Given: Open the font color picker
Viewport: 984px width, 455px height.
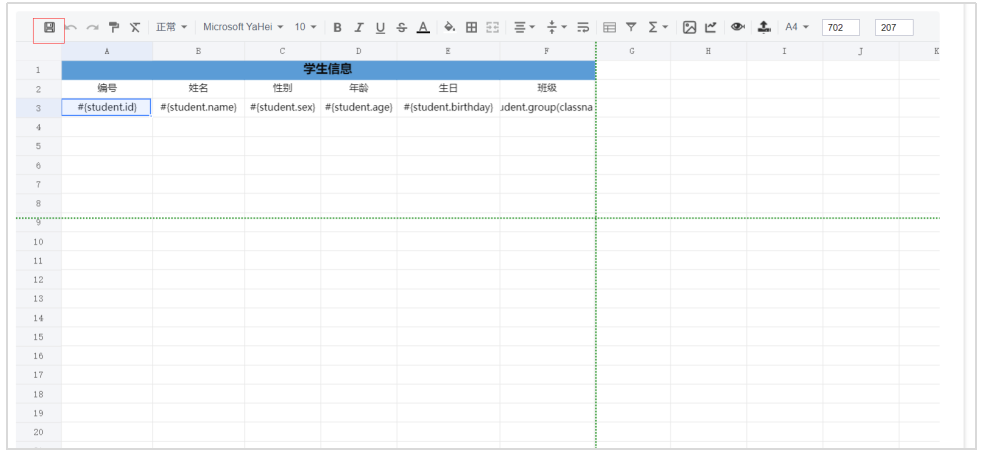Looking at the screenshot, I should (x=424, y=27).
